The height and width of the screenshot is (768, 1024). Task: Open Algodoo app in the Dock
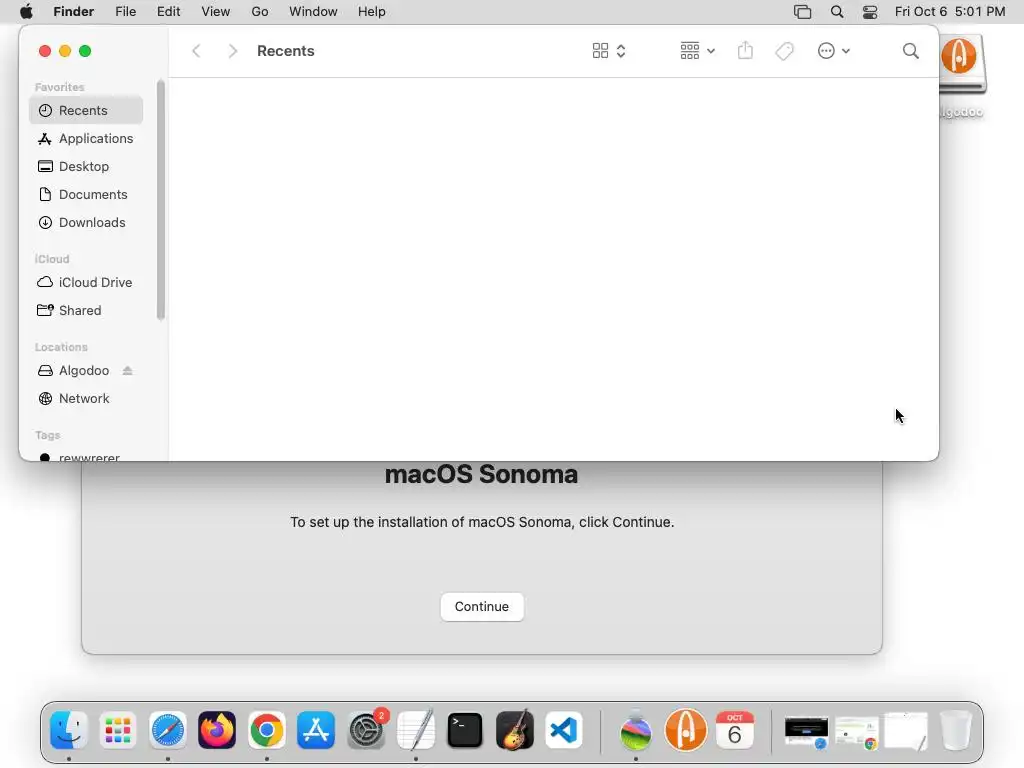click(685, 730)
